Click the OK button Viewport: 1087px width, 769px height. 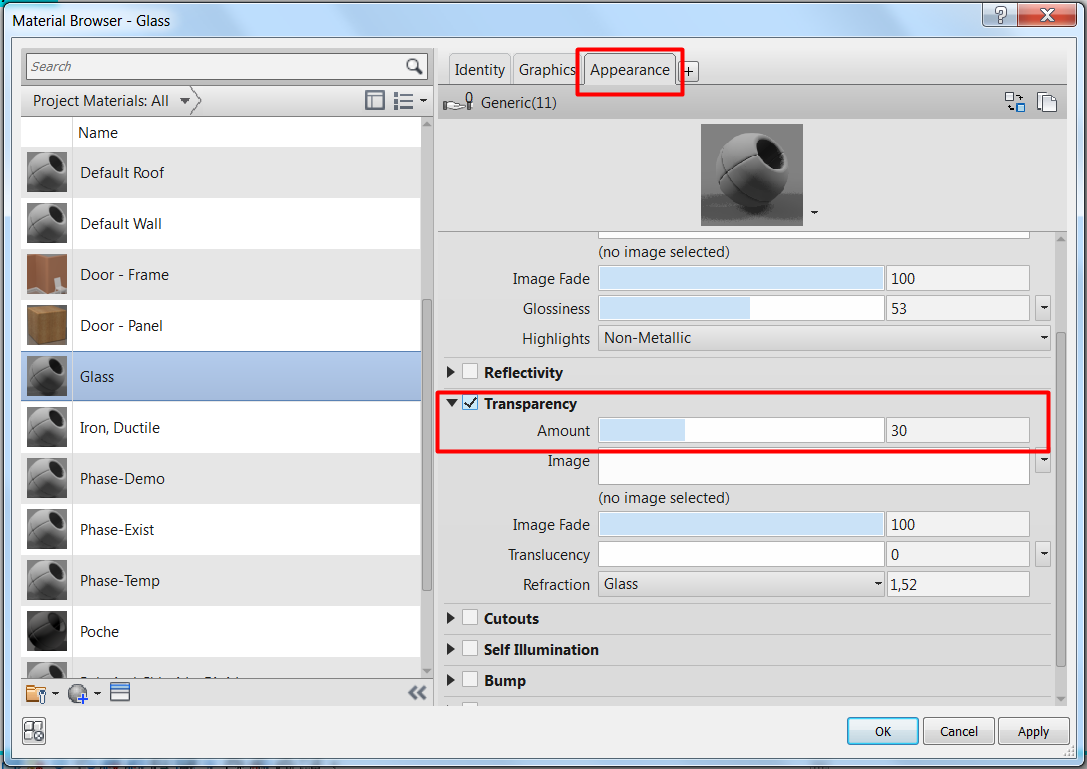(x=882, y=731)
